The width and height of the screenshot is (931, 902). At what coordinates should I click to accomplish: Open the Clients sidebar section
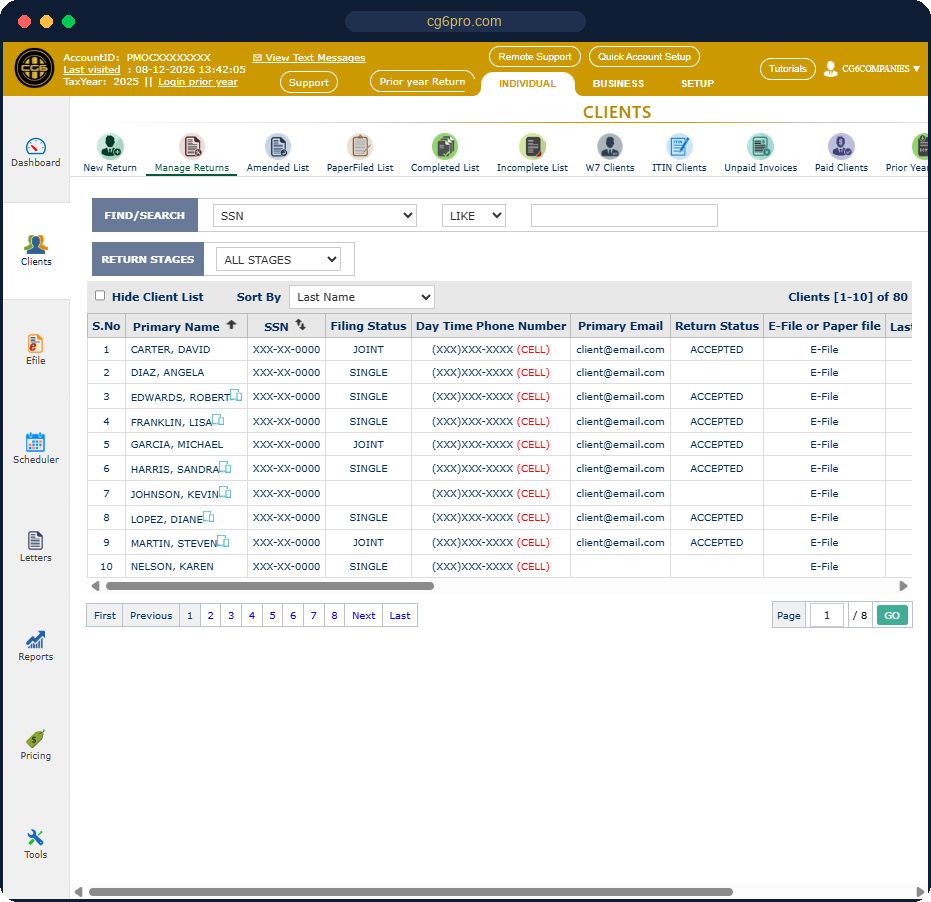(36, 251)
